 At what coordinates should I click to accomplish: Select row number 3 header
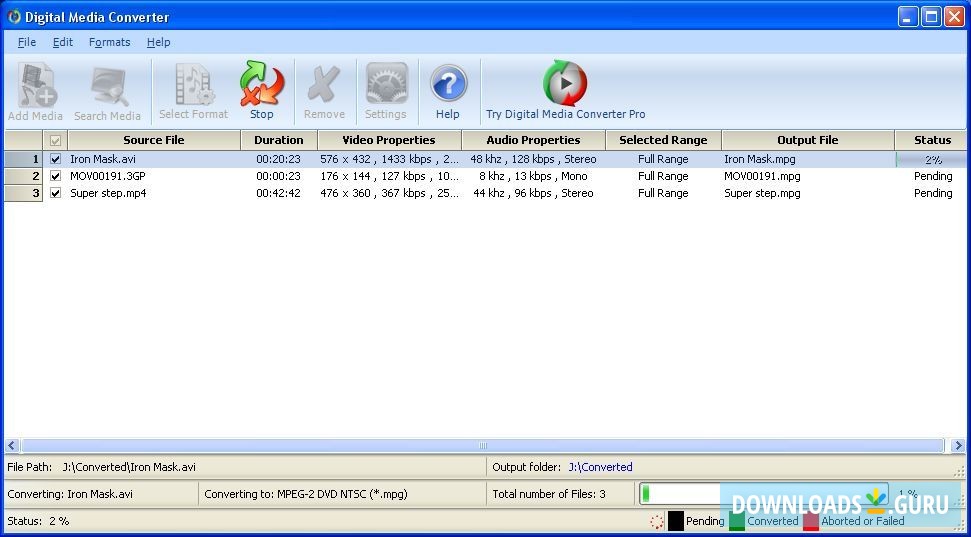pos(24,193)
